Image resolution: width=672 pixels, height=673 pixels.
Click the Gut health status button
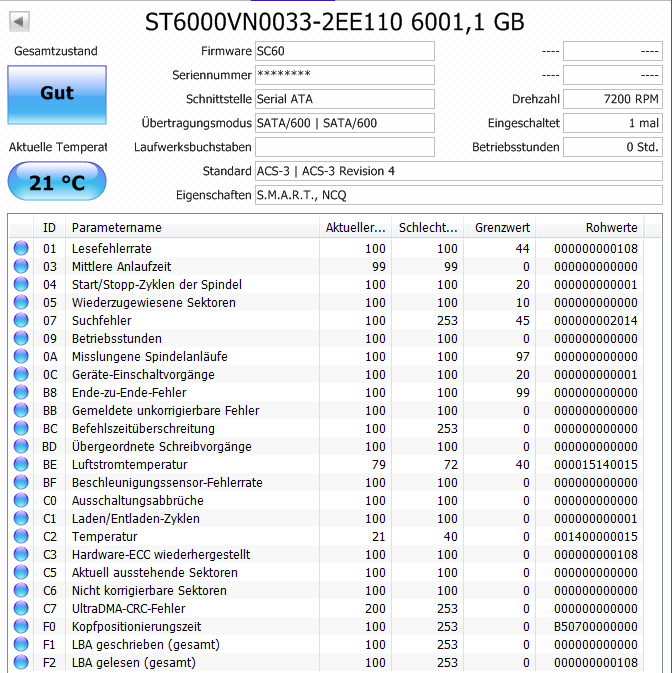point(57,95)
